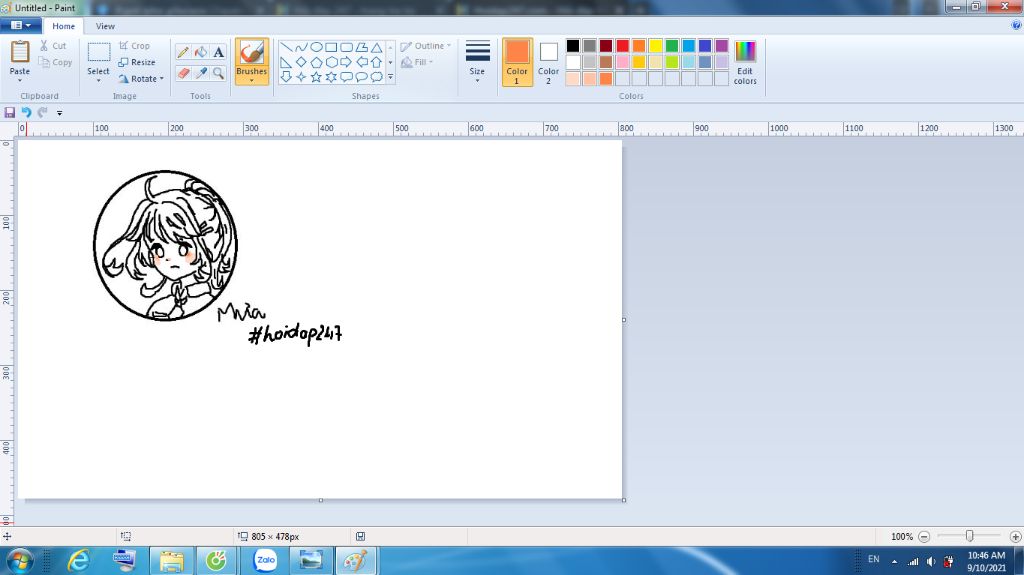This screenshot has height=575, width=1024.
Task: Select the Color picker eyedropper tool
Action: point(201,73)
